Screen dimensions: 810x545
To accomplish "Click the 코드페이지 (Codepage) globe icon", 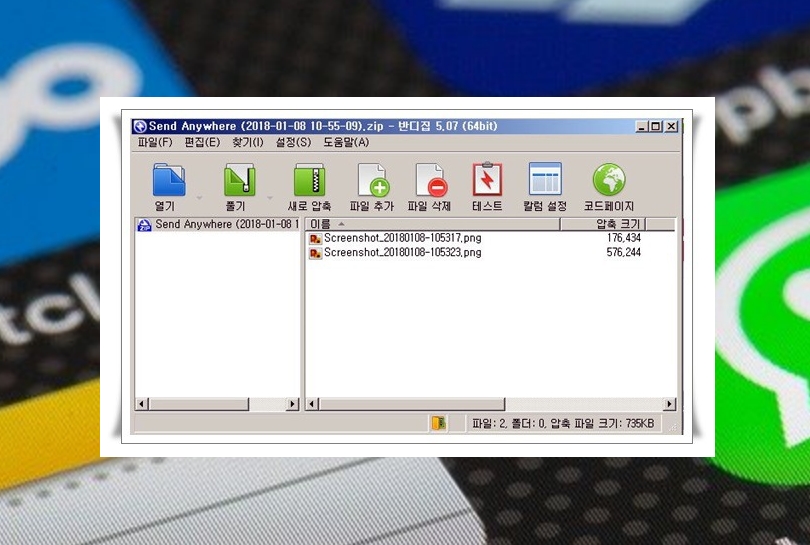I will point(609,179).
